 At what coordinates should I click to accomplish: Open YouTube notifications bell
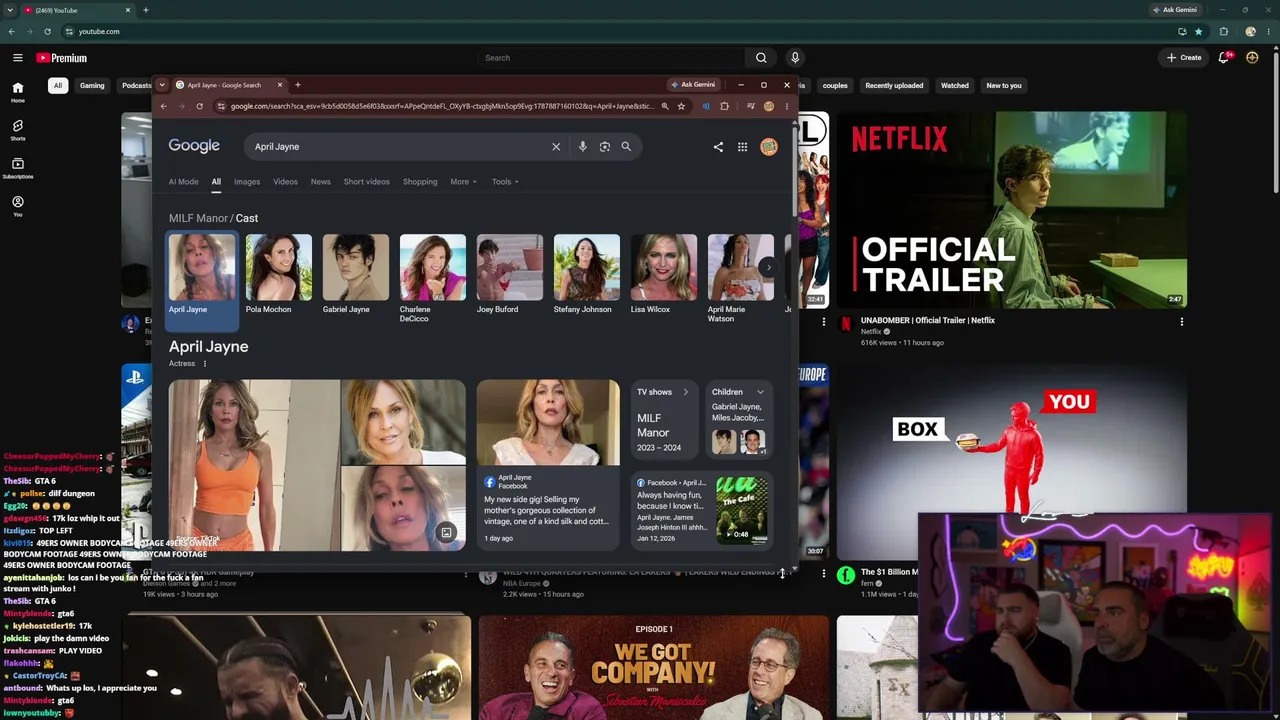[x=1224, y=58]
